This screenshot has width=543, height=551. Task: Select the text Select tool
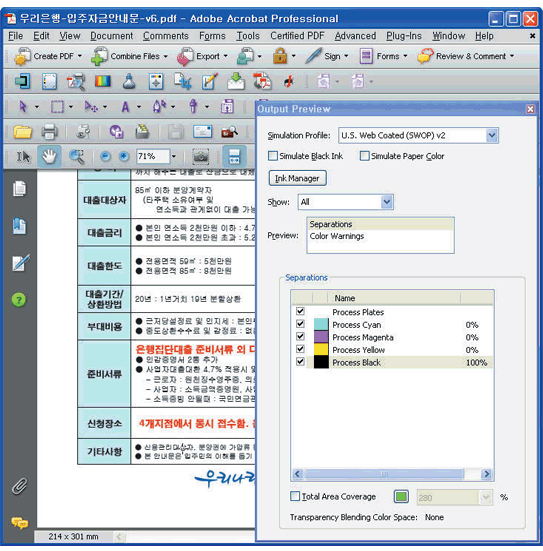(24, 156)
